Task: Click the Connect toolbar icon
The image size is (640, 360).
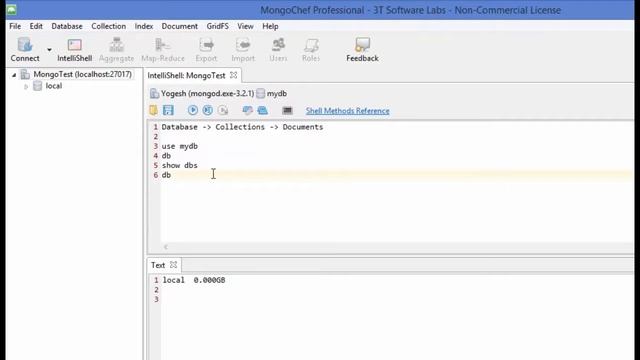Action: [25, 49]
